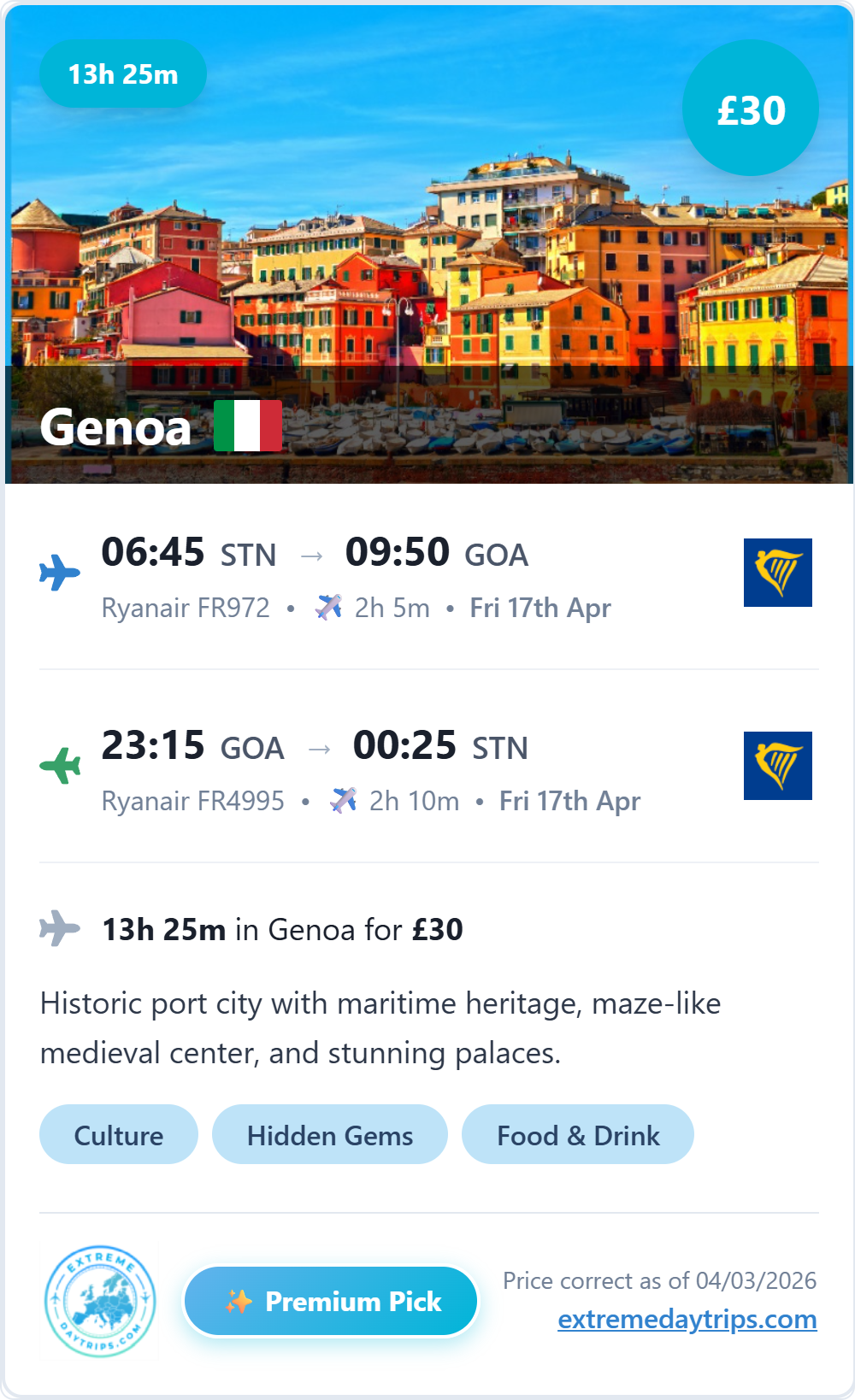Click the 13h 25m duration badge
Screen dimensions: 855x1400
[123, 74]
